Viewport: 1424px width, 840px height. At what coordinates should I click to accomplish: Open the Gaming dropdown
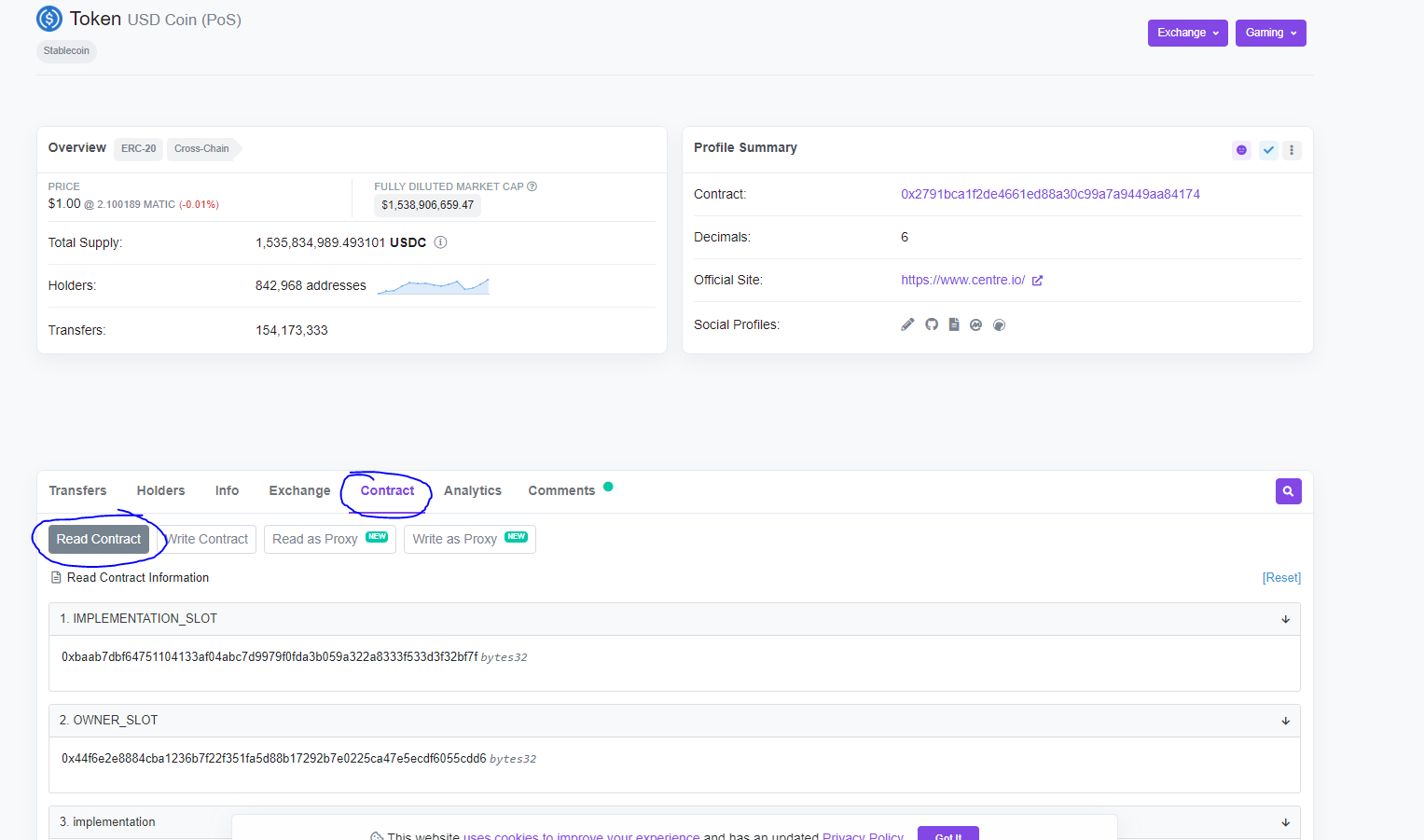[1271, 33]
